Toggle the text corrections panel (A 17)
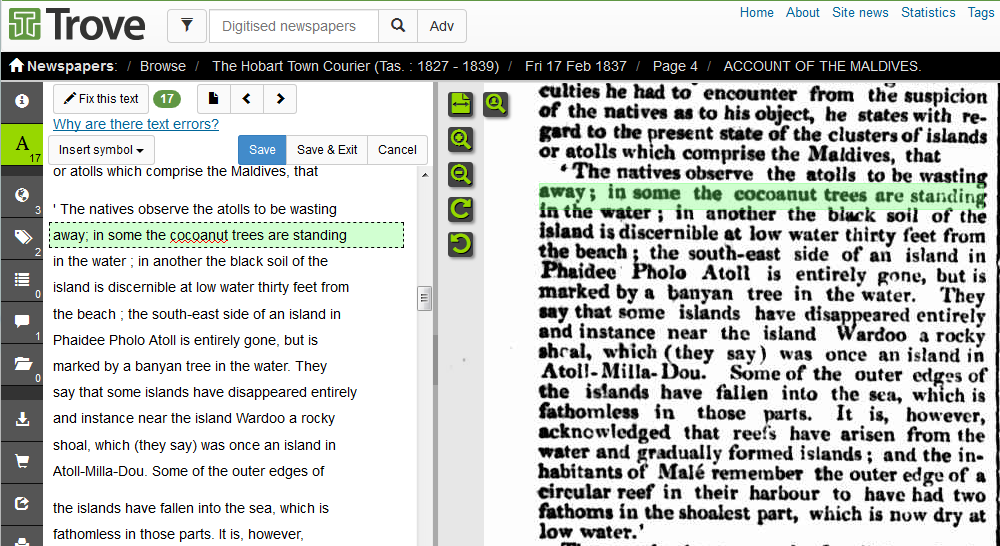The height and width of the screenshot is (546, 1000). click(21, 144)
